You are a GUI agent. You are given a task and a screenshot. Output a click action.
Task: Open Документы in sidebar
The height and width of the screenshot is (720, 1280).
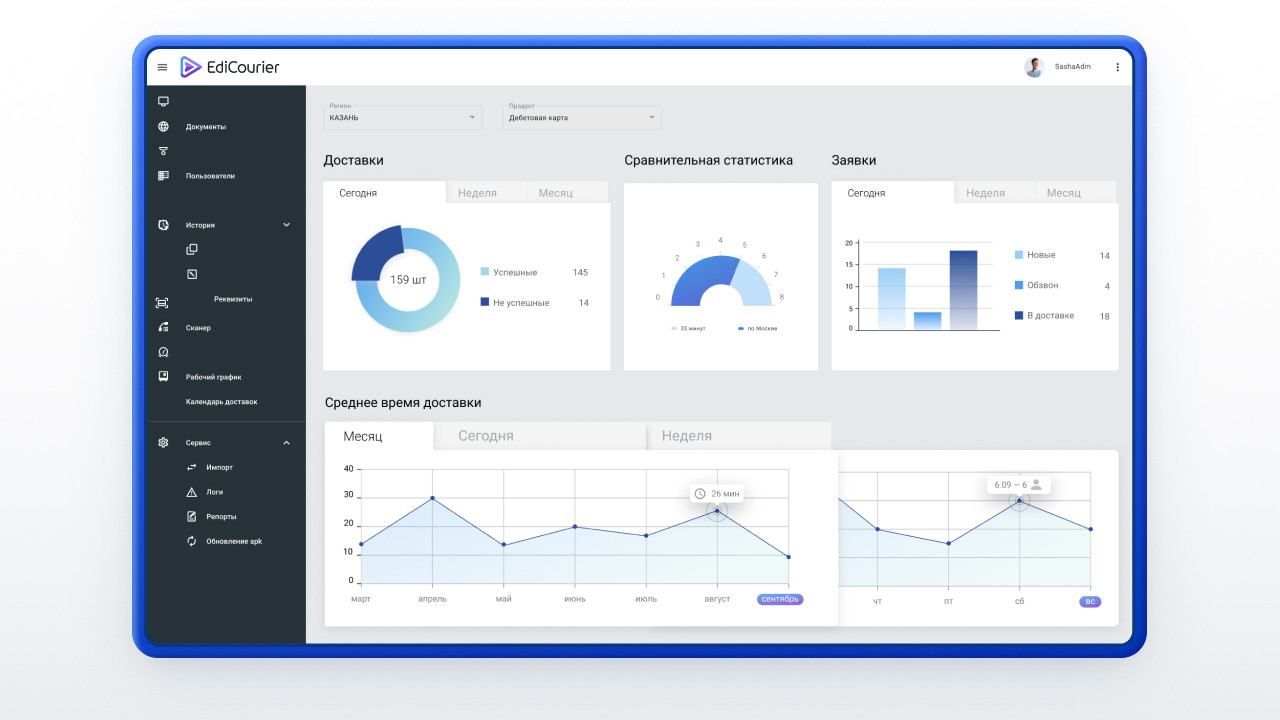click(x=206, y=127)
